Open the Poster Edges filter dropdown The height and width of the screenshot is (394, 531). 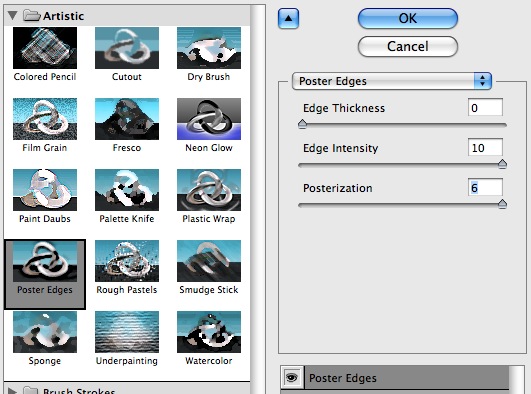coord(392,81)
